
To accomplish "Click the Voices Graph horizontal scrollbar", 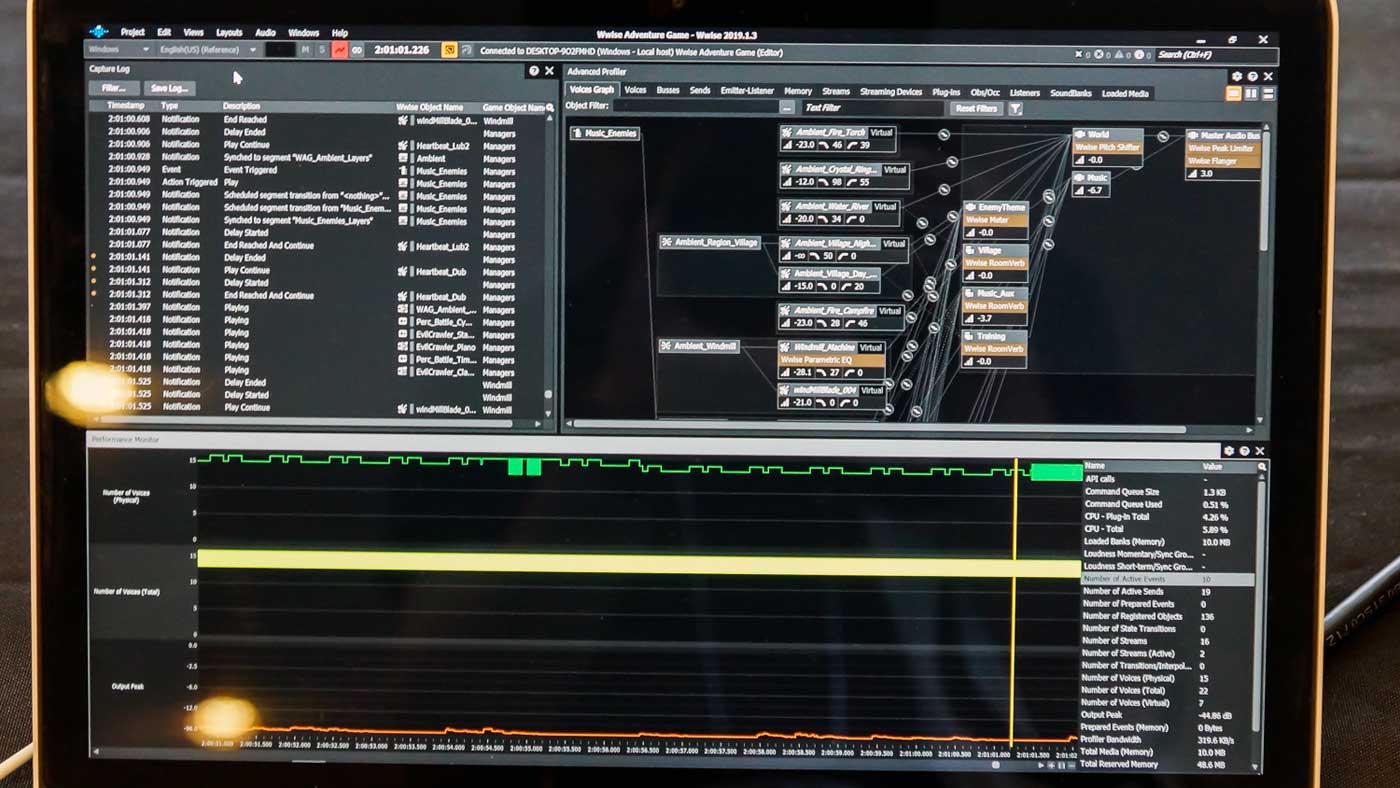I will click(880, 426).
